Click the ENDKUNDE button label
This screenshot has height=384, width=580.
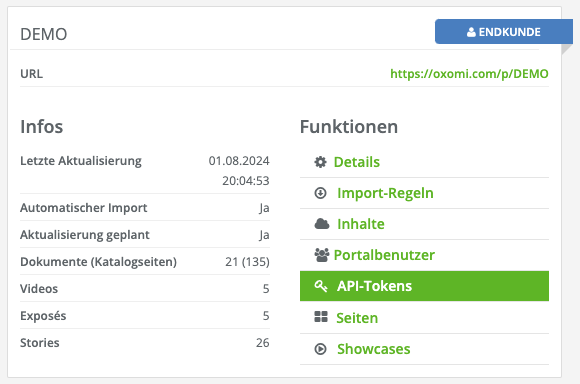coord(509,32)
